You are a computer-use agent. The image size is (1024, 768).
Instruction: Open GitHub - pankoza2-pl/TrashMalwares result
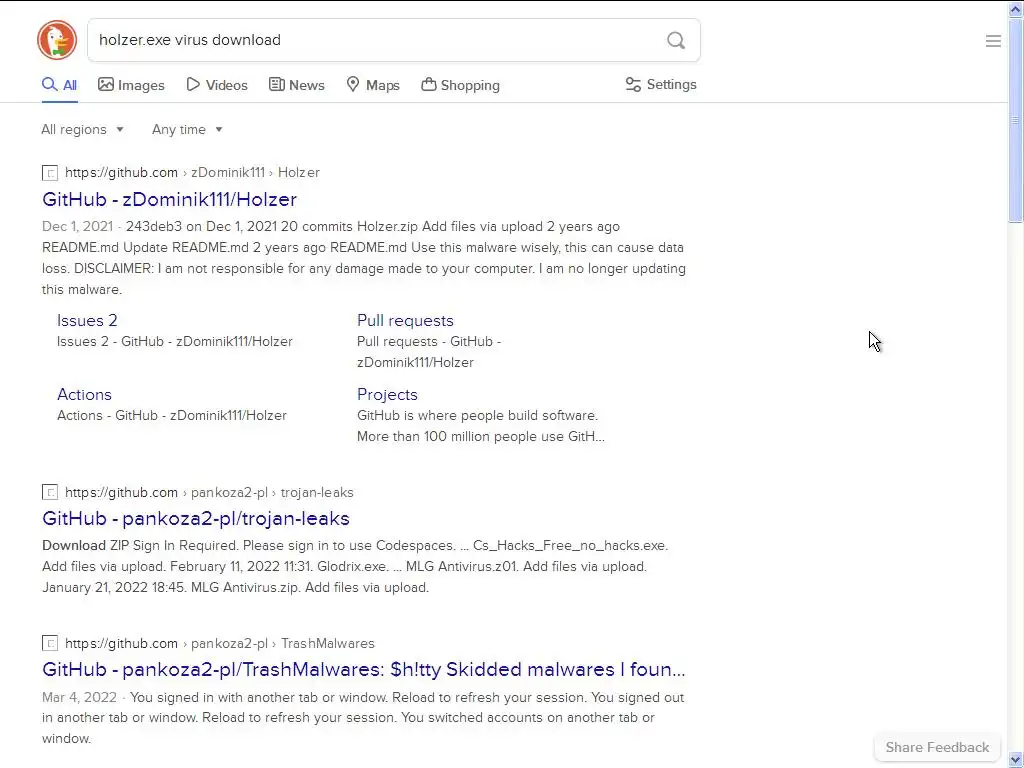pyautogui.click(x=364, y=669)
